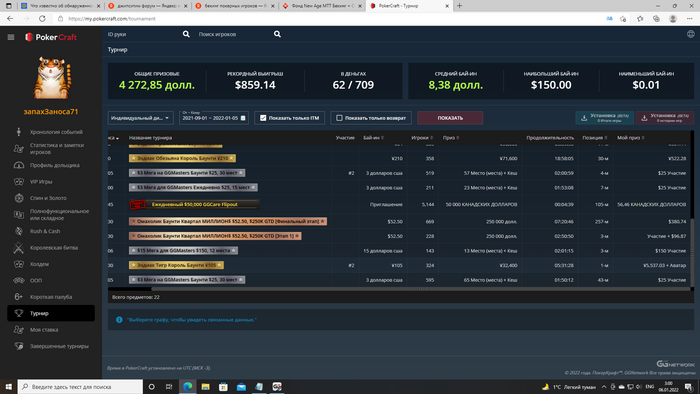Image resolution: width=700 pixels, height=394 pixels.
Task: Click the table horizontal scrollbar
Action: 420,289
